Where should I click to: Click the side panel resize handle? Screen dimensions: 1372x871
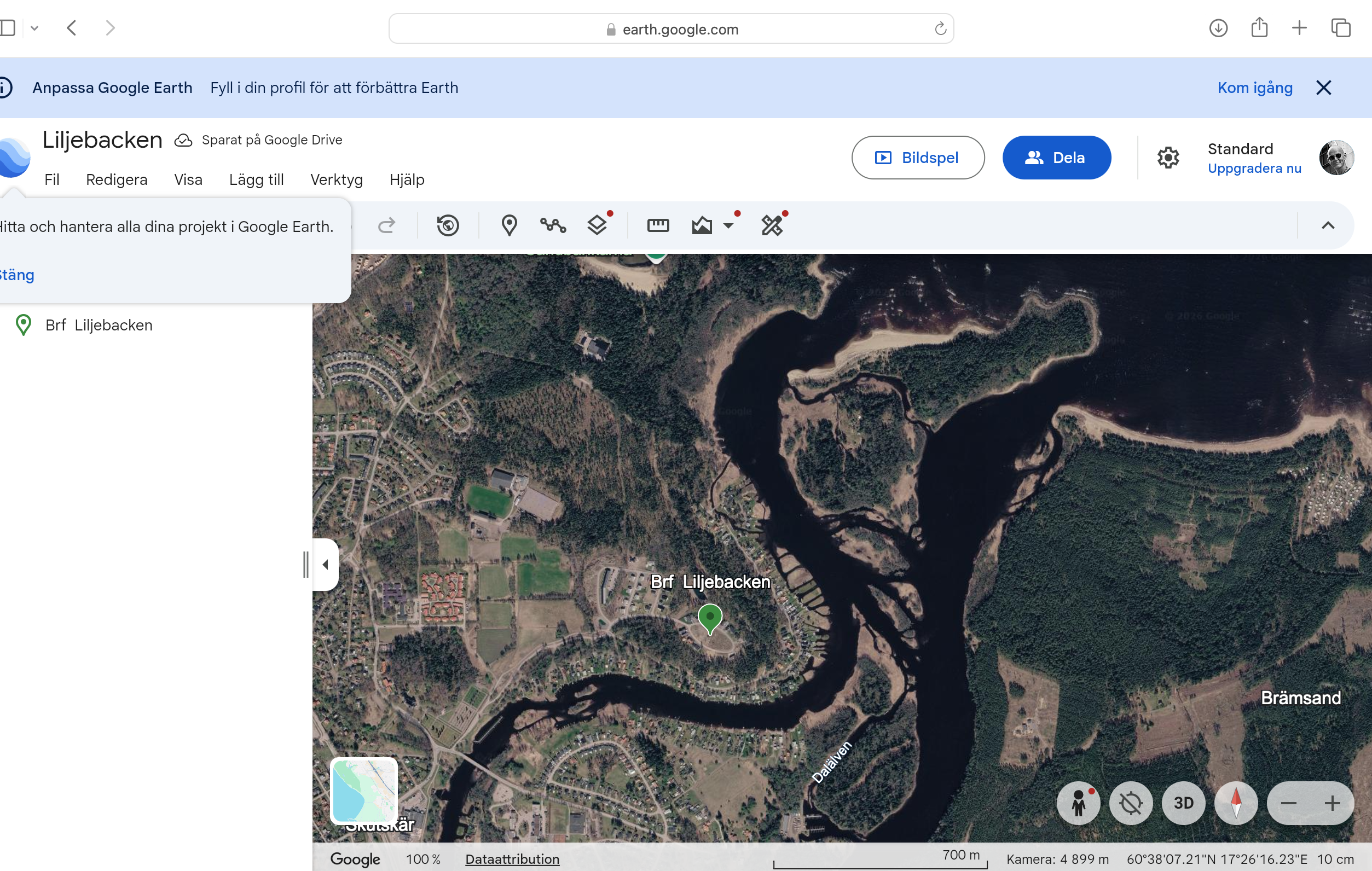coord(306,565)
